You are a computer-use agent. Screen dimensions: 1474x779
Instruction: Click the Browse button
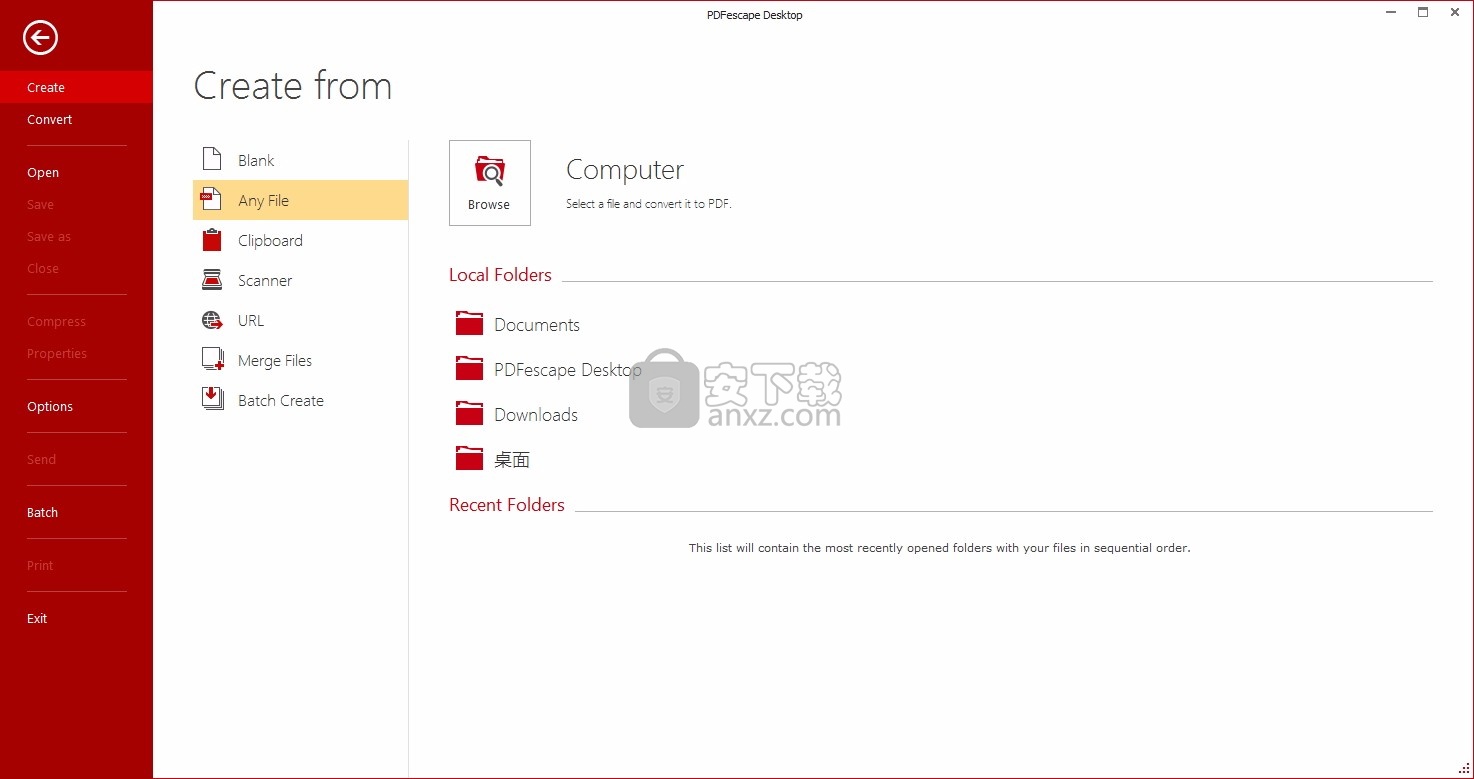(x=490, y=183)
